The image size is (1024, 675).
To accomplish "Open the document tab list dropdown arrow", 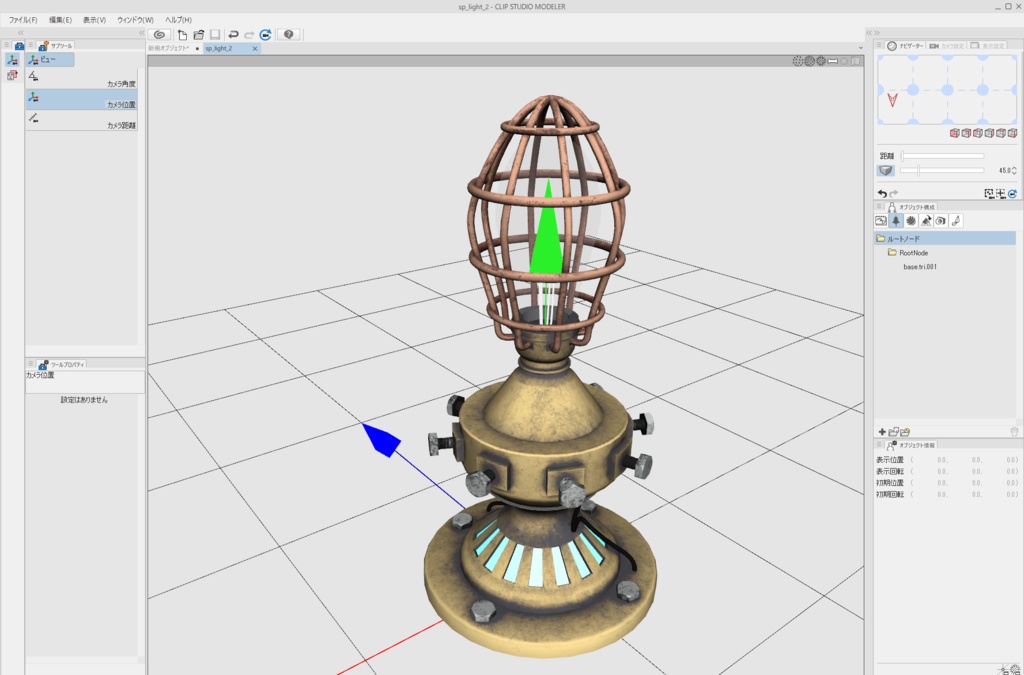I will click(x=860, y=48).
